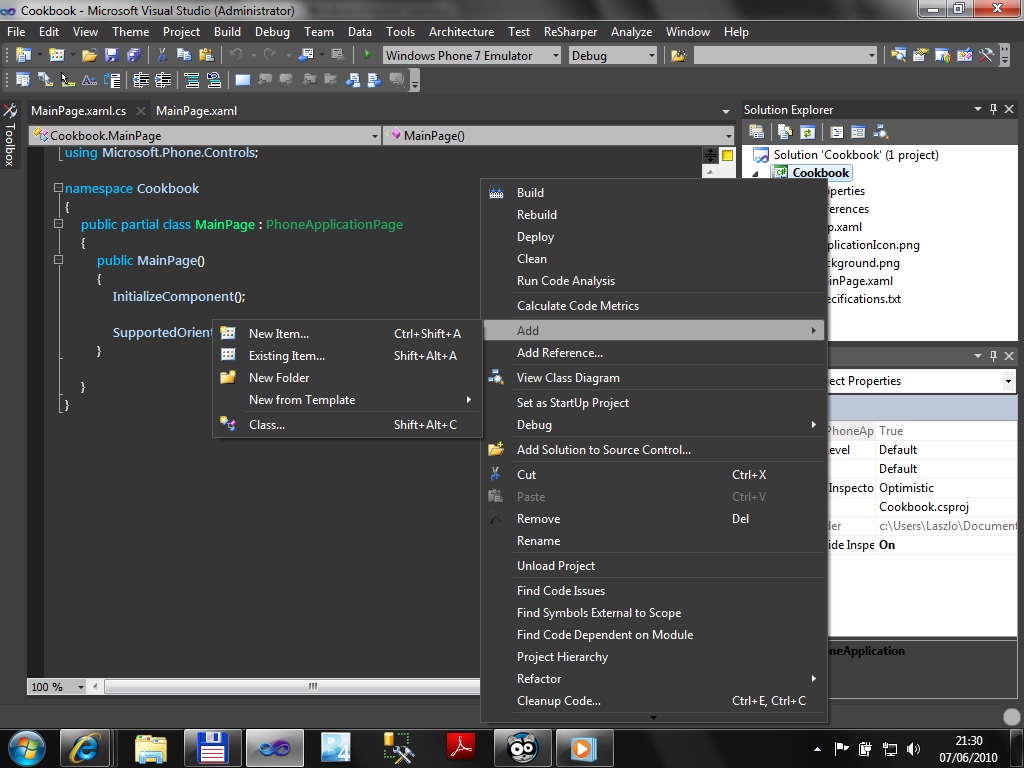The image size is (1024, 768).
Task: Click the Display Object Member List icon
Action: pos(23,80)
